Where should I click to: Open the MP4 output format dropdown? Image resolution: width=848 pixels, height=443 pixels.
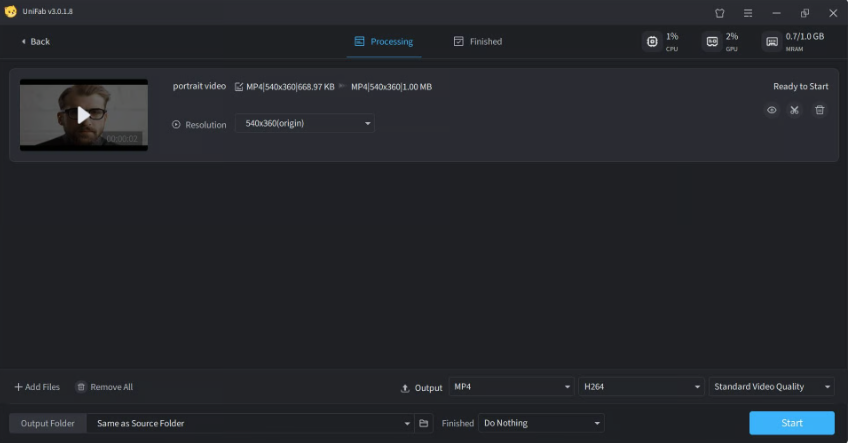pyautogui.click(x=511, y=387)
